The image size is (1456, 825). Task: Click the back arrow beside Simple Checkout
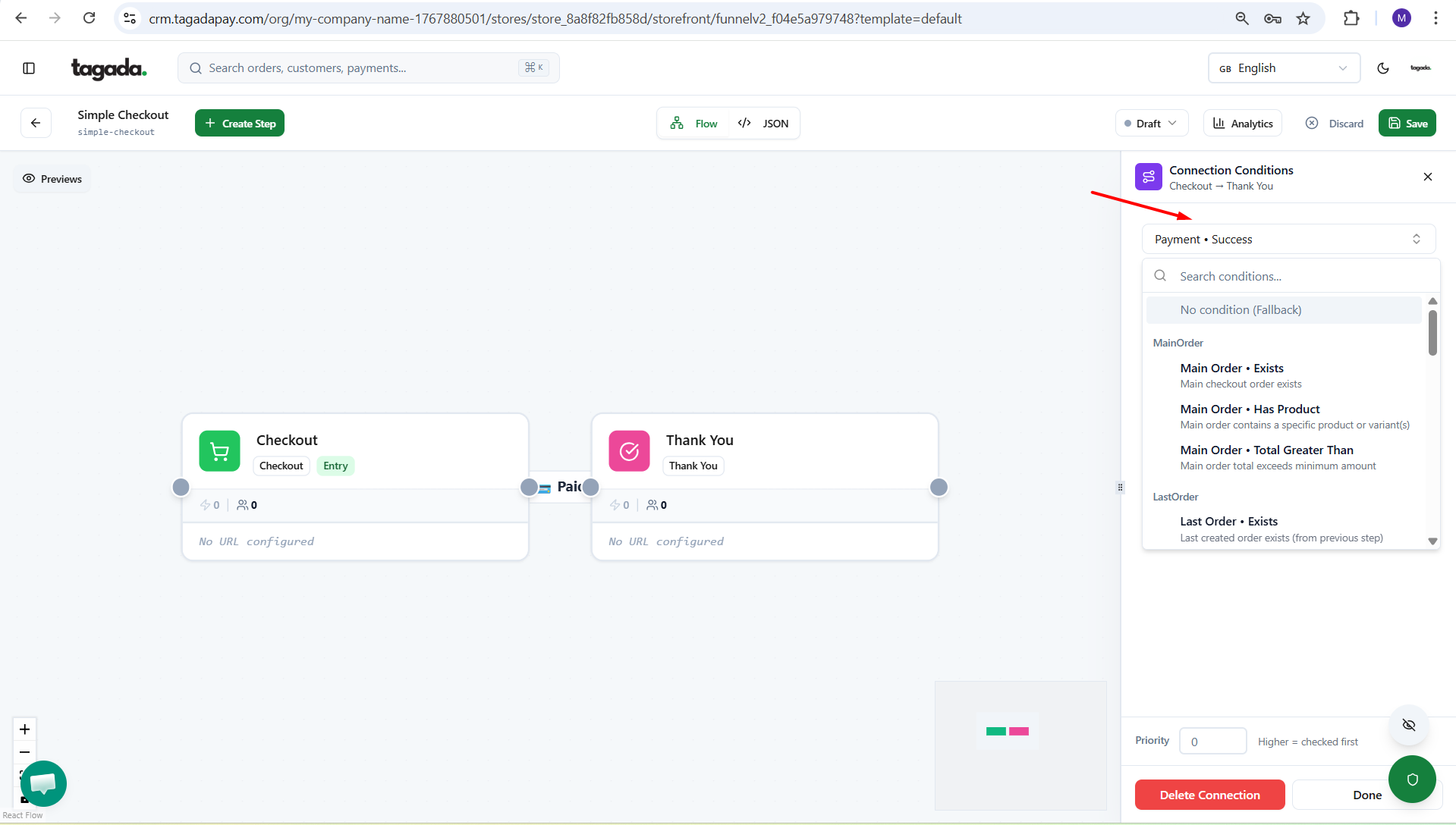[36, 123]
